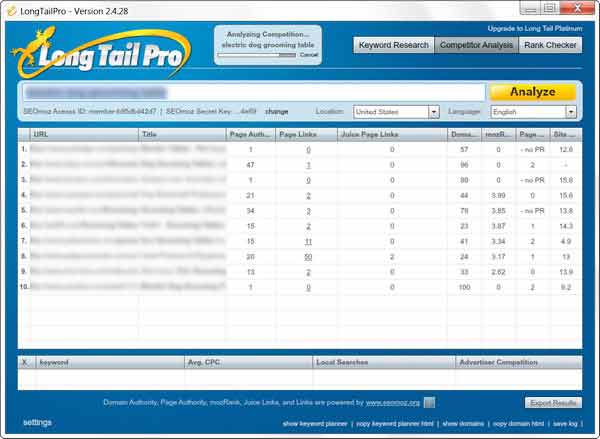Click the keyword input field
This screenshot has width=600, height=439.
point(253,92)
